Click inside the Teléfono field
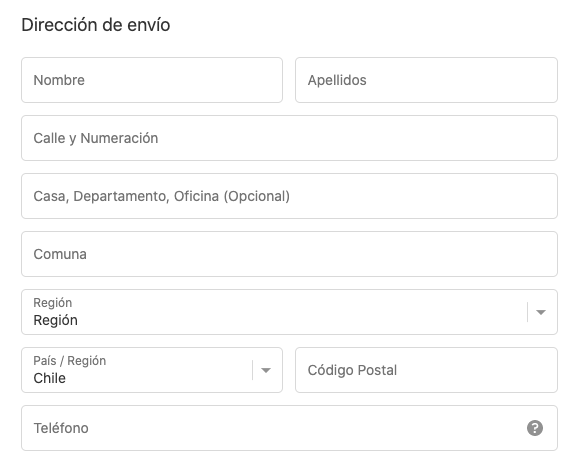 tap(289, 428)
